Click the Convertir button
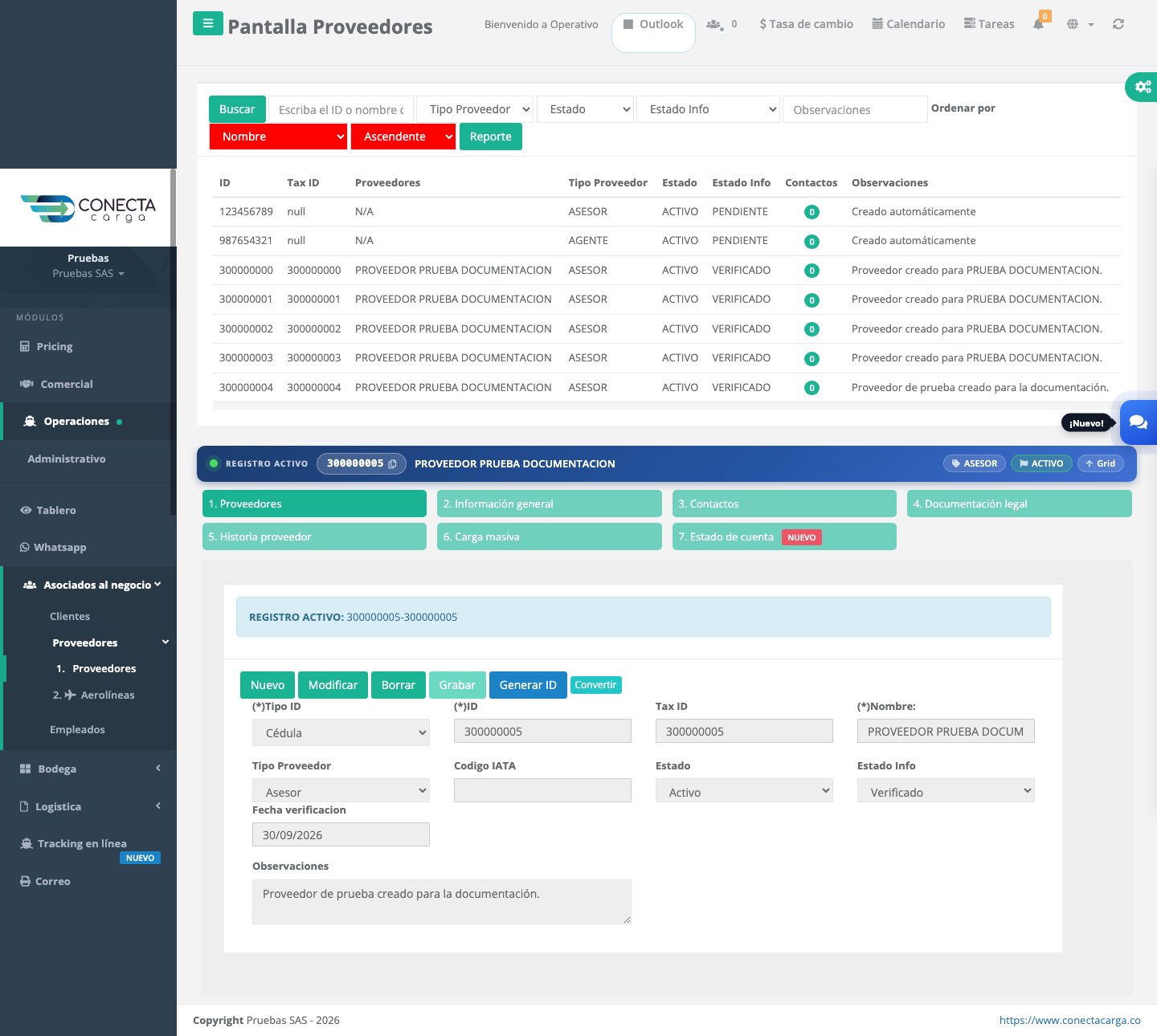The image size is (1157, 1036). (595, 685)
